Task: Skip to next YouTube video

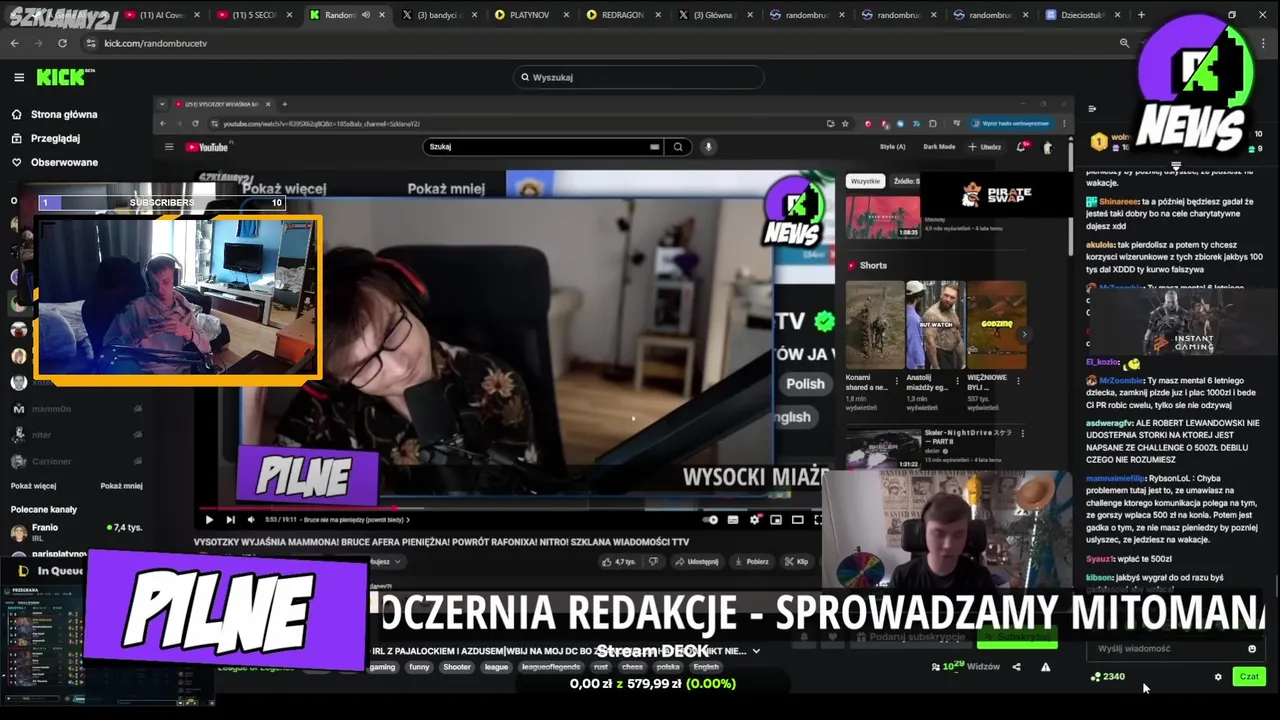Action: pos(230,520)
